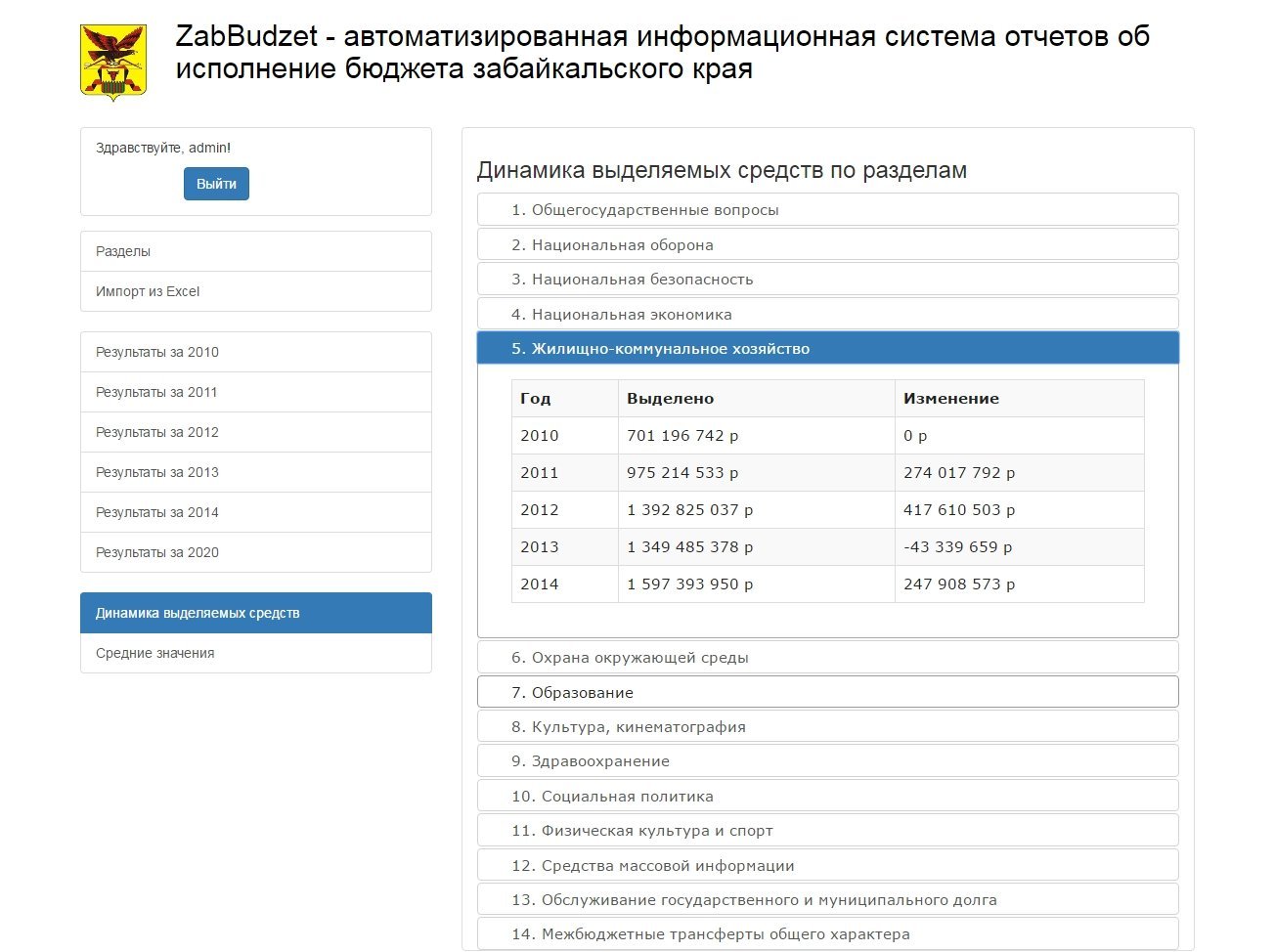Select the 2014 year cell
This screenshot has width=1275, height=952.
point(565,584)
